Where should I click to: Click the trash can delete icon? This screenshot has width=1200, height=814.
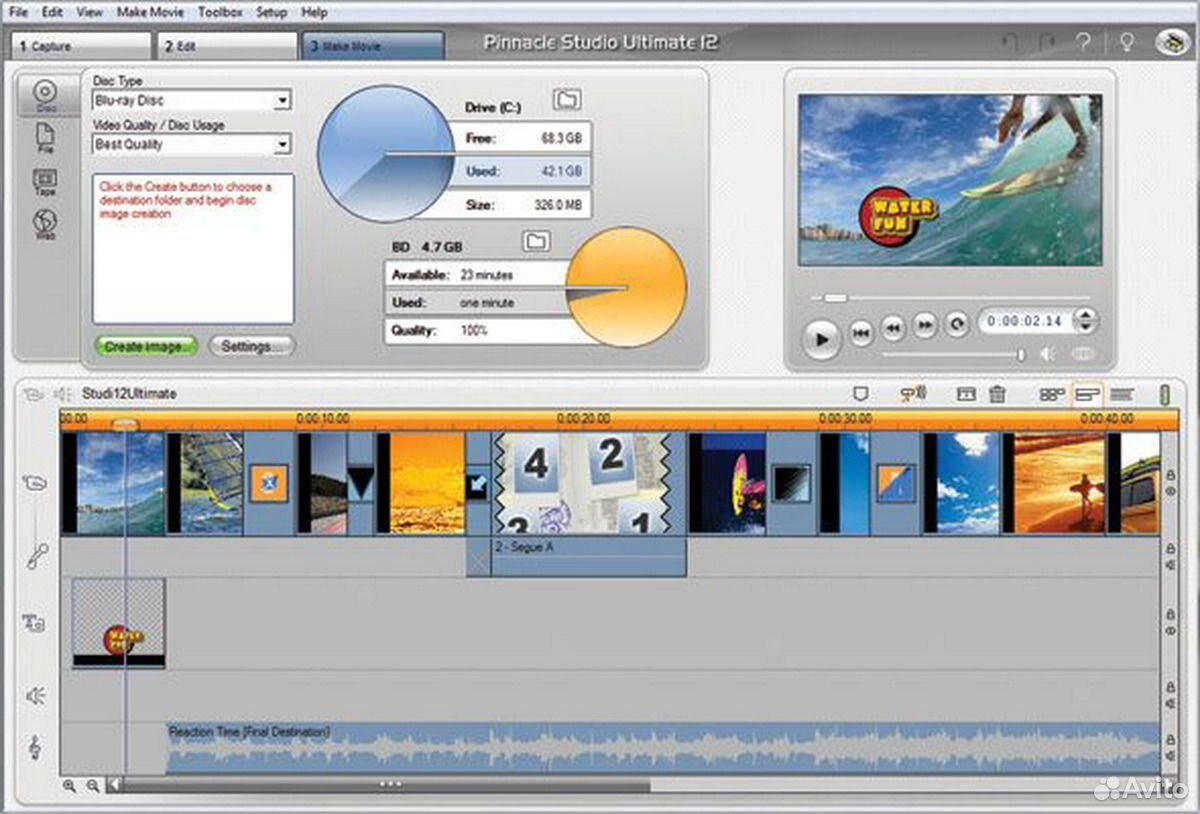tap(997, 394)
